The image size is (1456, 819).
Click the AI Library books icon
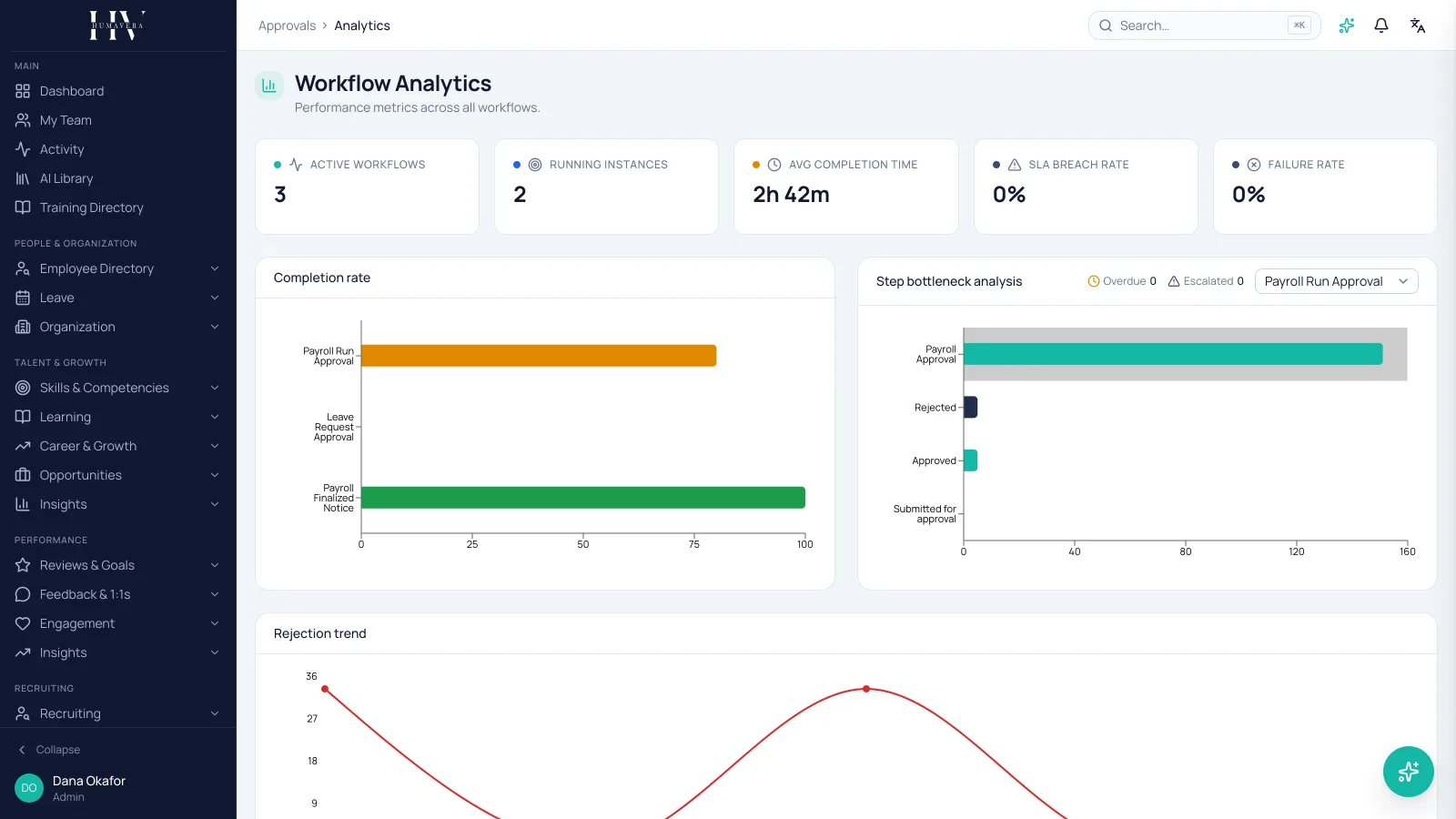tap(23, 178)
